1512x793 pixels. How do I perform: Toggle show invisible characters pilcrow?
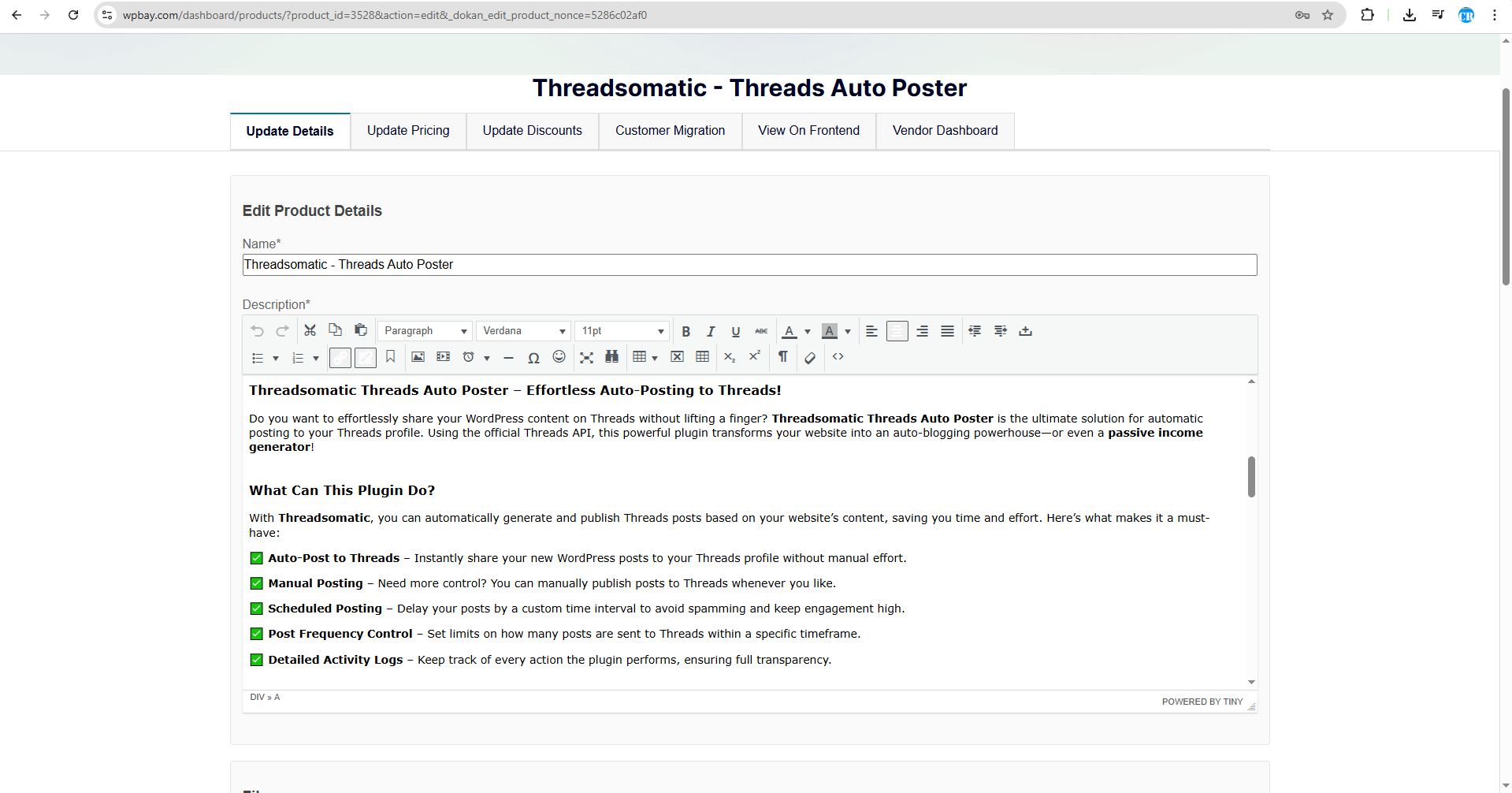click(x=783, y=357)
